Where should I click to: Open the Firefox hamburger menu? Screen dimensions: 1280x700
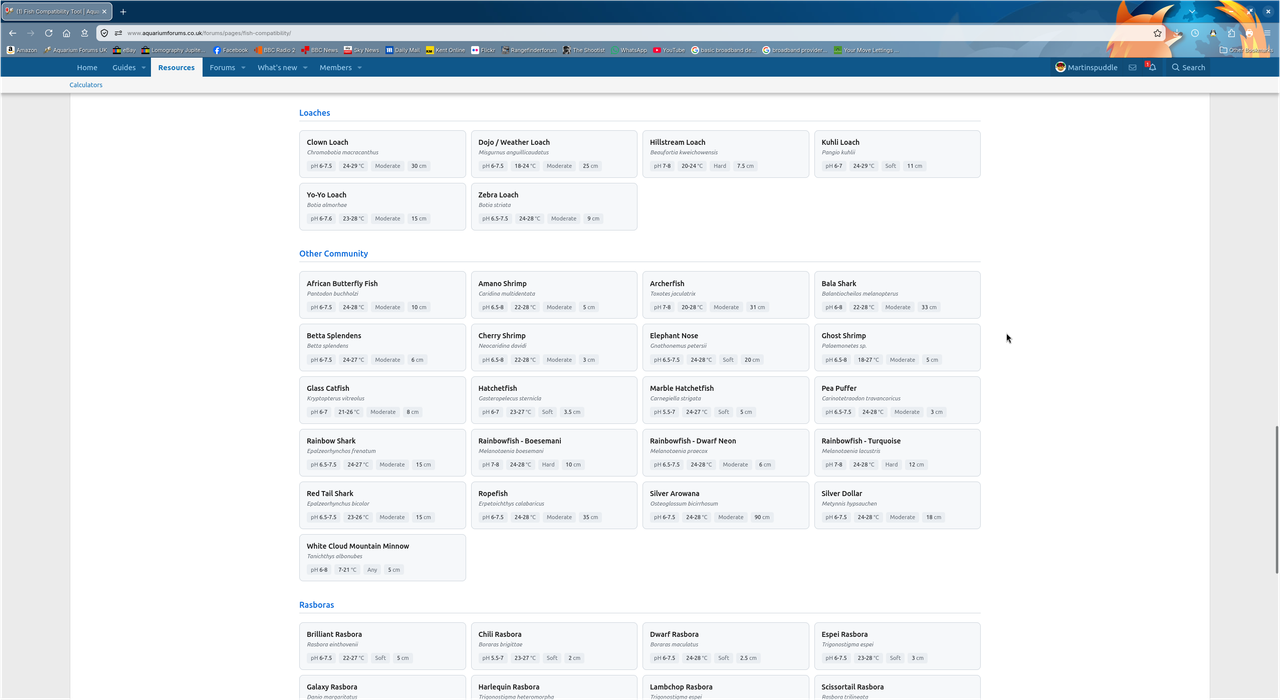[x=1267, y=33]
